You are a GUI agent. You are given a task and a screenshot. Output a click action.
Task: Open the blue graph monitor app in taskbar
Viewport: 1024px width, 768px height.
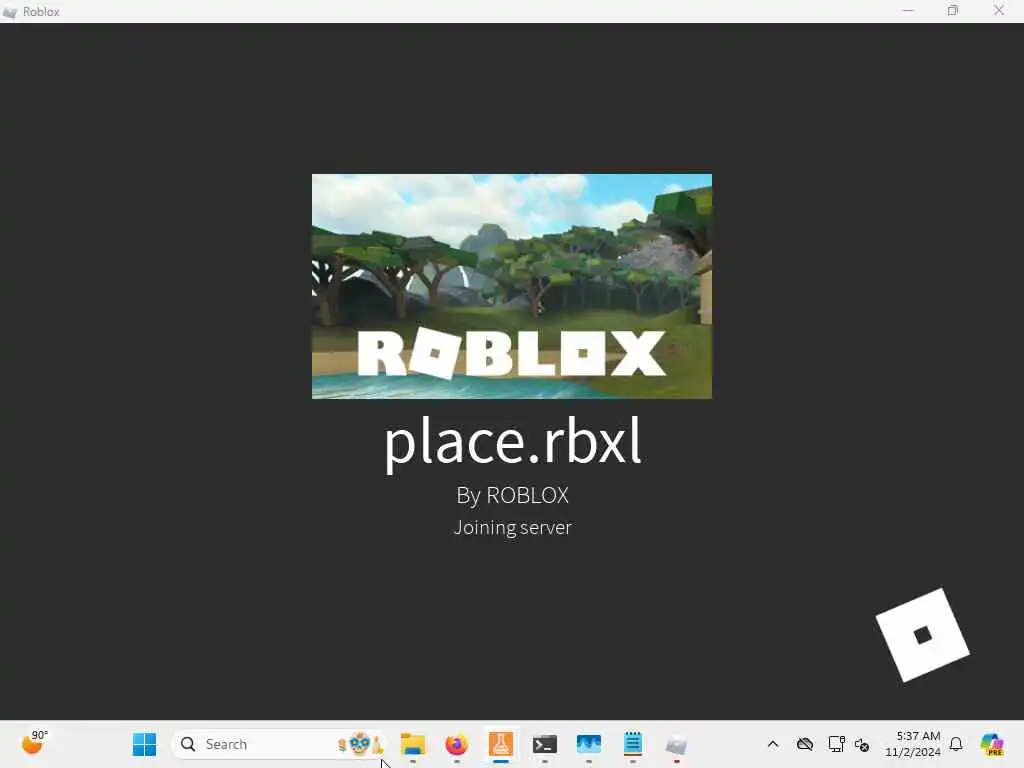pos(588,744)
